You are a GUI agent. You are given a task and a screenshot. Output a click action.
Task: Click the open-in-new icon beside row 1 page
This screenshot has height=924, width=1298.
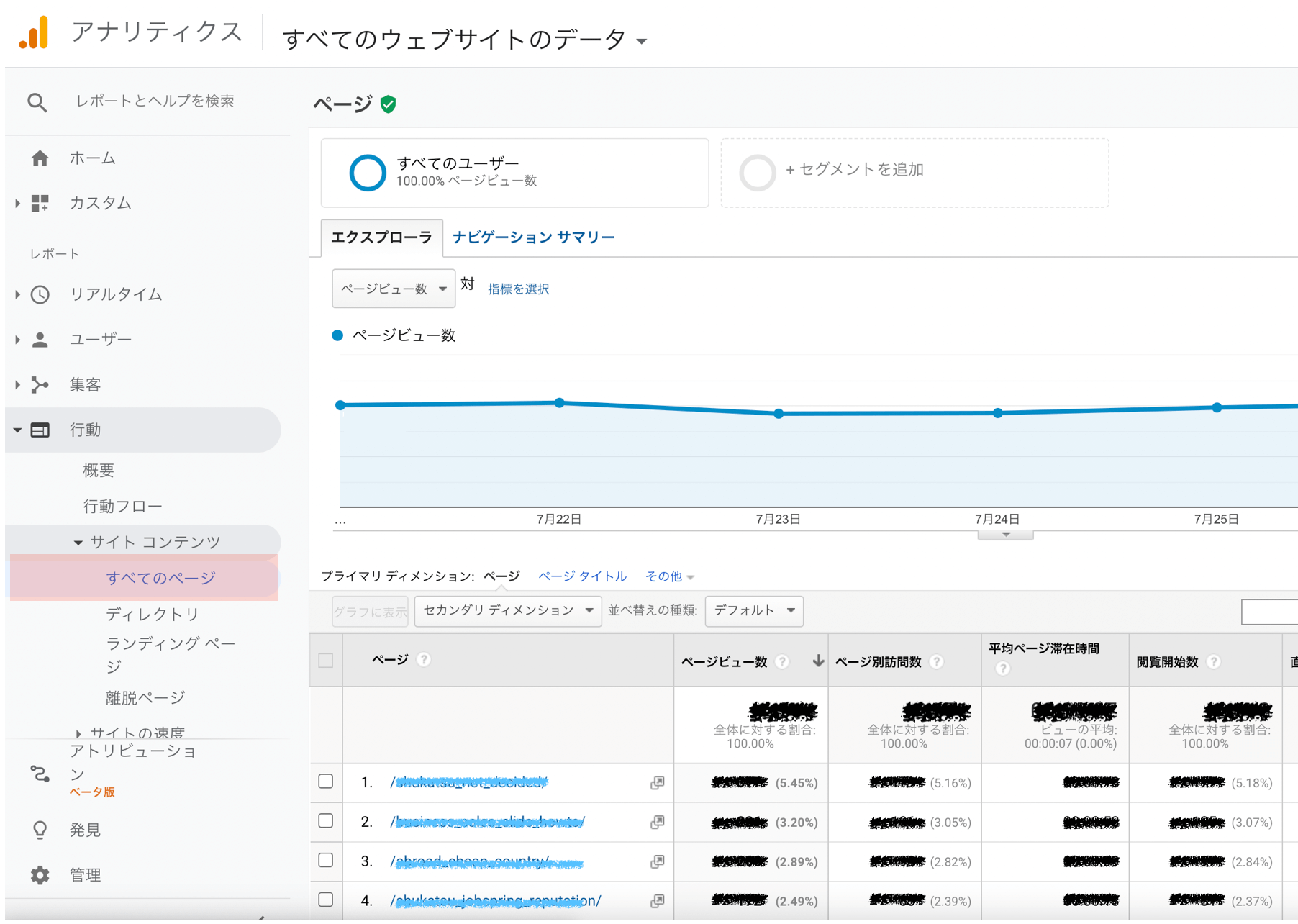tap(657, 782)
